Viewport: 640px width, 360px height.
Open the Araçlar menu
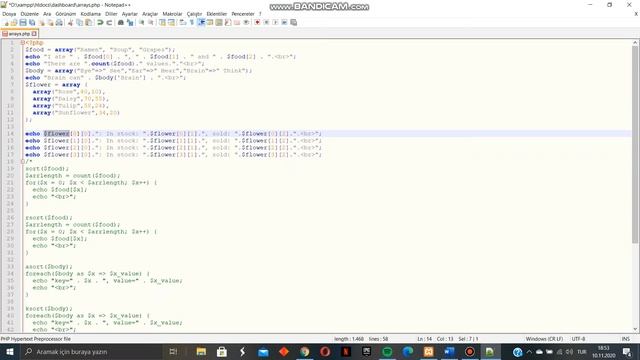150,14
